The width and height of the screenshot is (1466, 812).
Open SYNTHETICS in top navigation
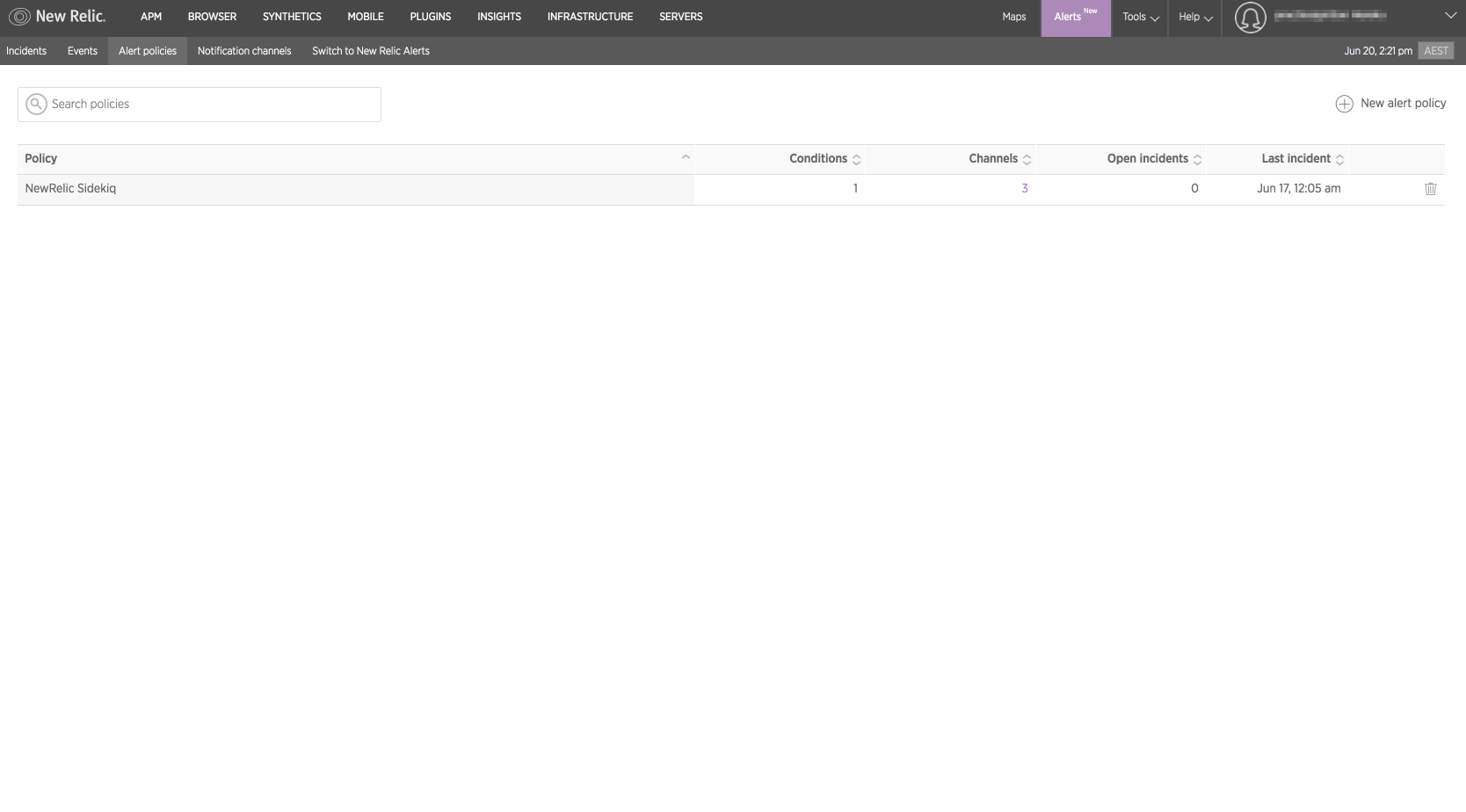pos(292,17)
